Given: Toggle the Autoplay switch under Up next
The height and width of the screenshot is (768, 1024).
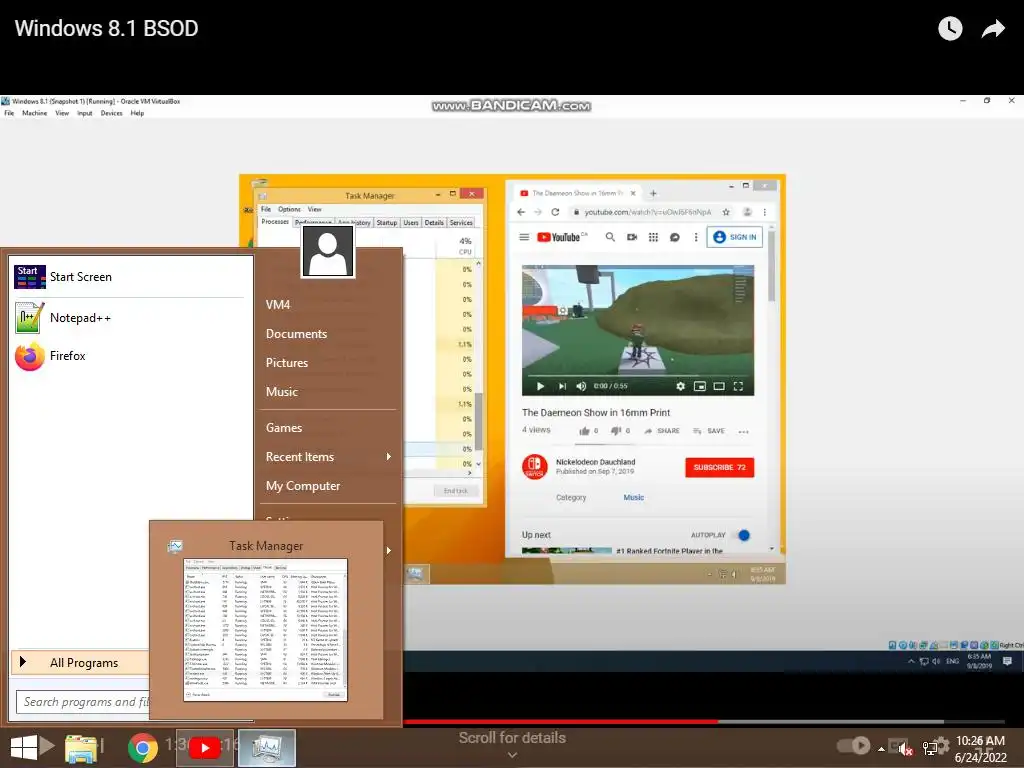Looking at the screenshot, I should [x=743, y=535].
